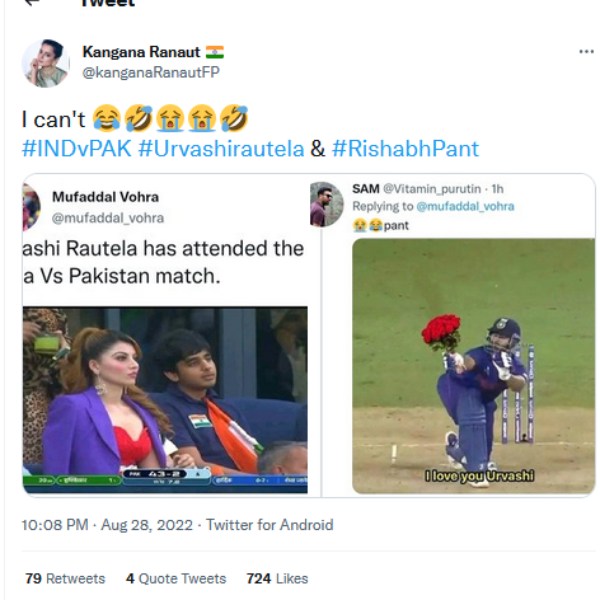Open the three-dot more options menu
The width and height of the screenshot is (600, 600).
click(x=586, y=52)
